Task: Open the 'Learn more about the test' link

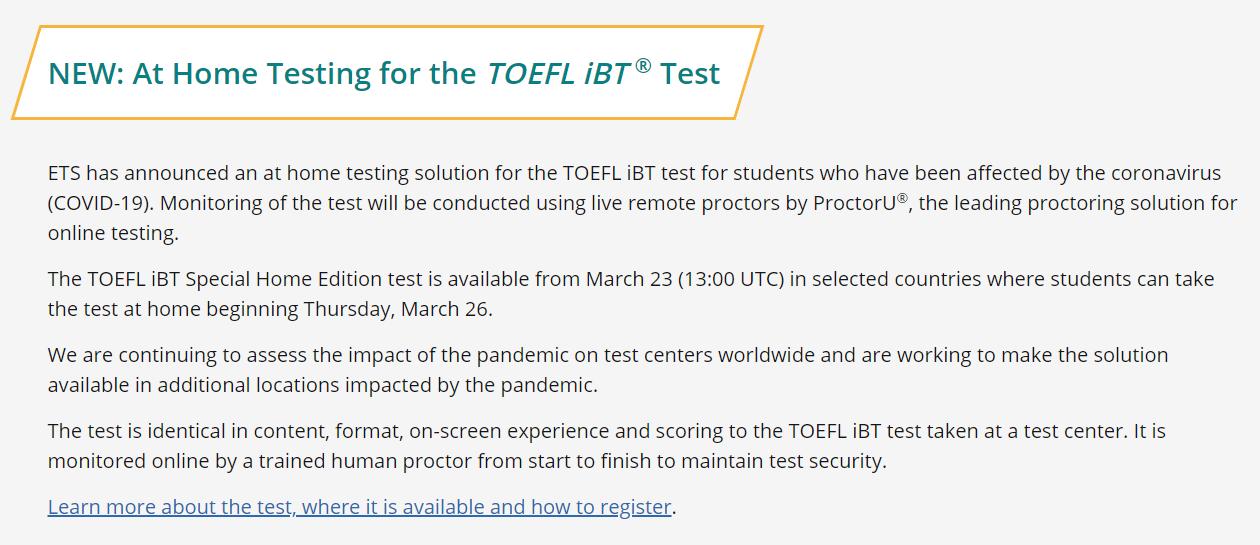Action: point(170,507)
